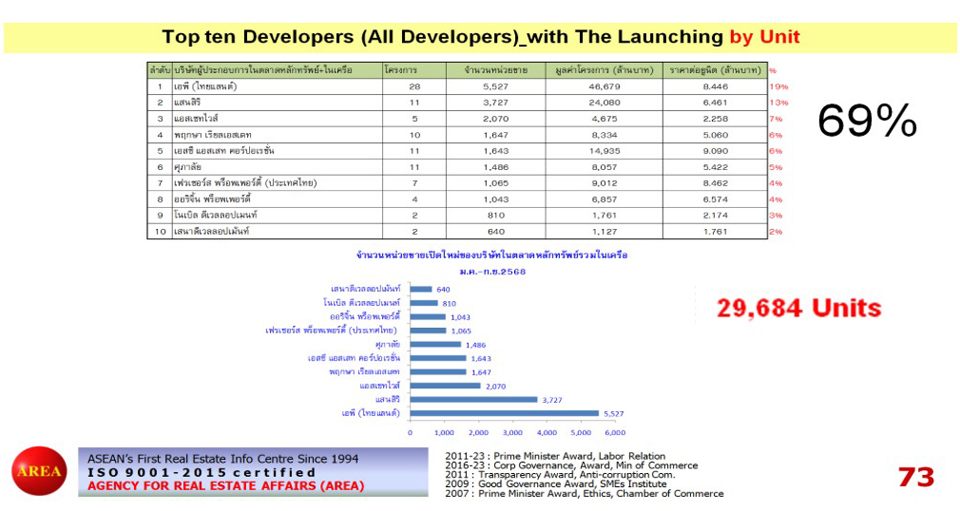Viewport: 960px width, 511px height.
Task: Click the chart bar labeled 3,727
Action: (x=473, y=398)
